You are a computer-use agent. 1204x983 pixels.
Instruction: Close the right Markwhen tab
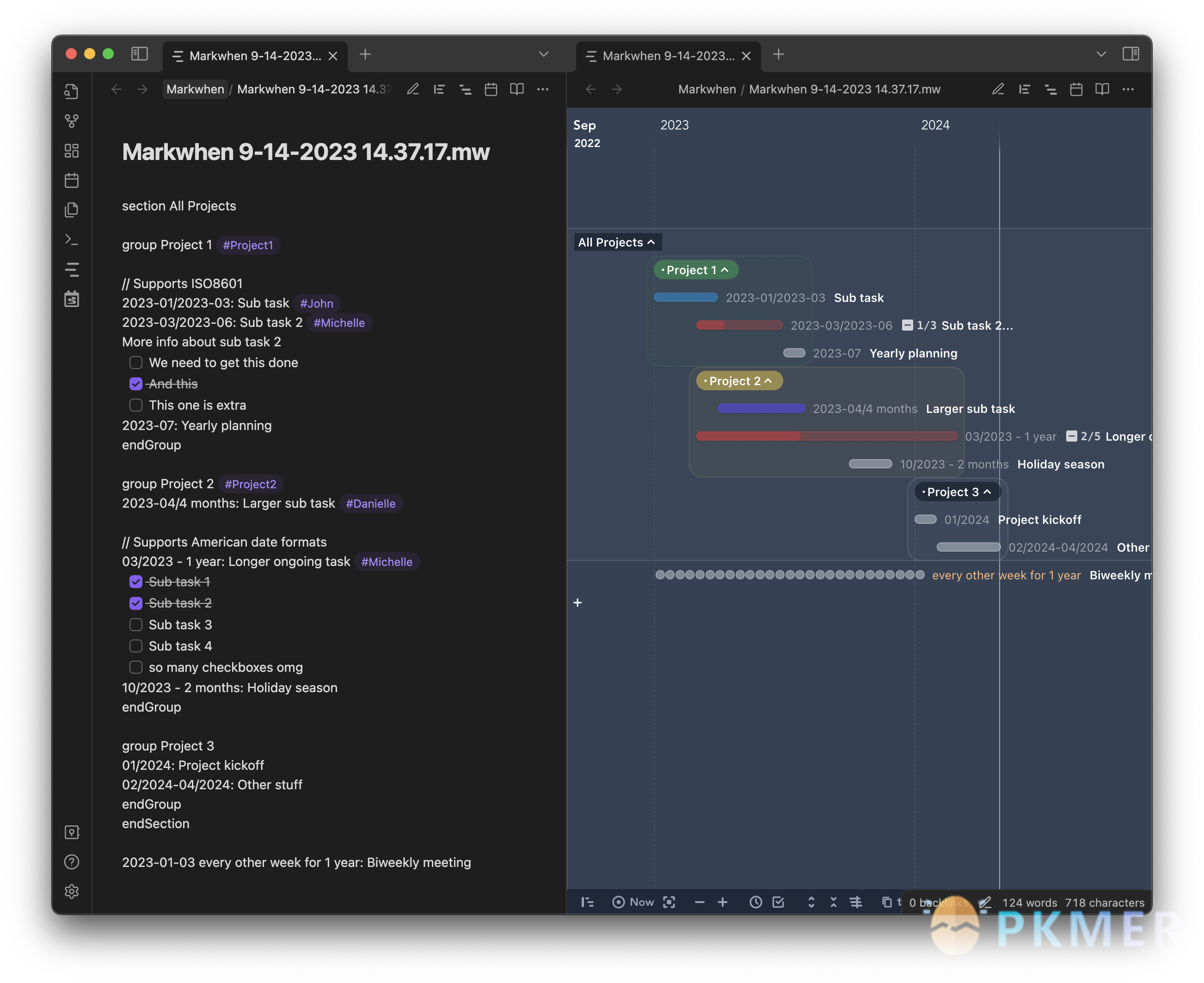click(x=746, y=55)
